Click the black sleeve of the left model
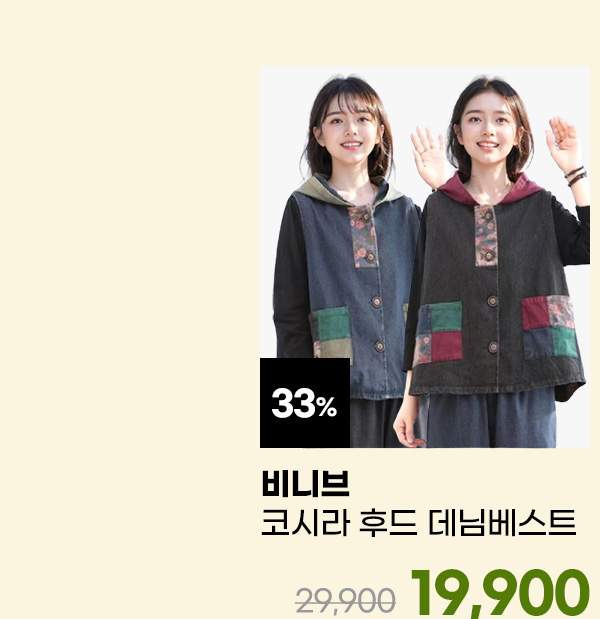The image size is (600, 619). (x=290, y=276)
